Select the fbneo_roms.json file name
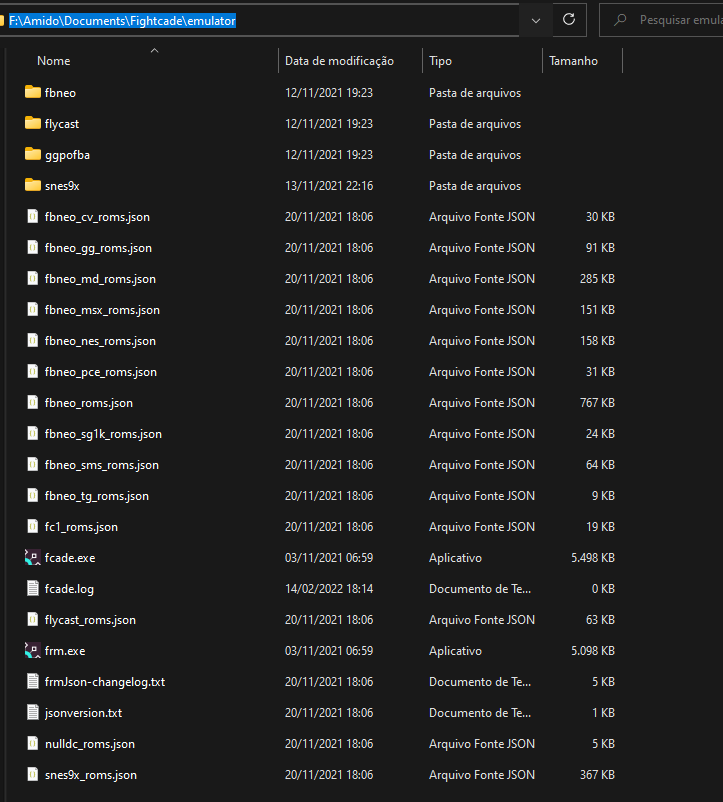Image resolution: width=723 pixels, height=802 pixels. click(89, 403)
